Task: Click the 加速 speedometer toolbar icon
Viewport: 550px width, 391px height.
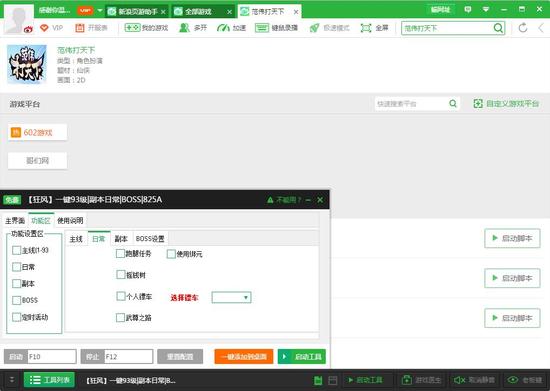Action: pos(231,28)
